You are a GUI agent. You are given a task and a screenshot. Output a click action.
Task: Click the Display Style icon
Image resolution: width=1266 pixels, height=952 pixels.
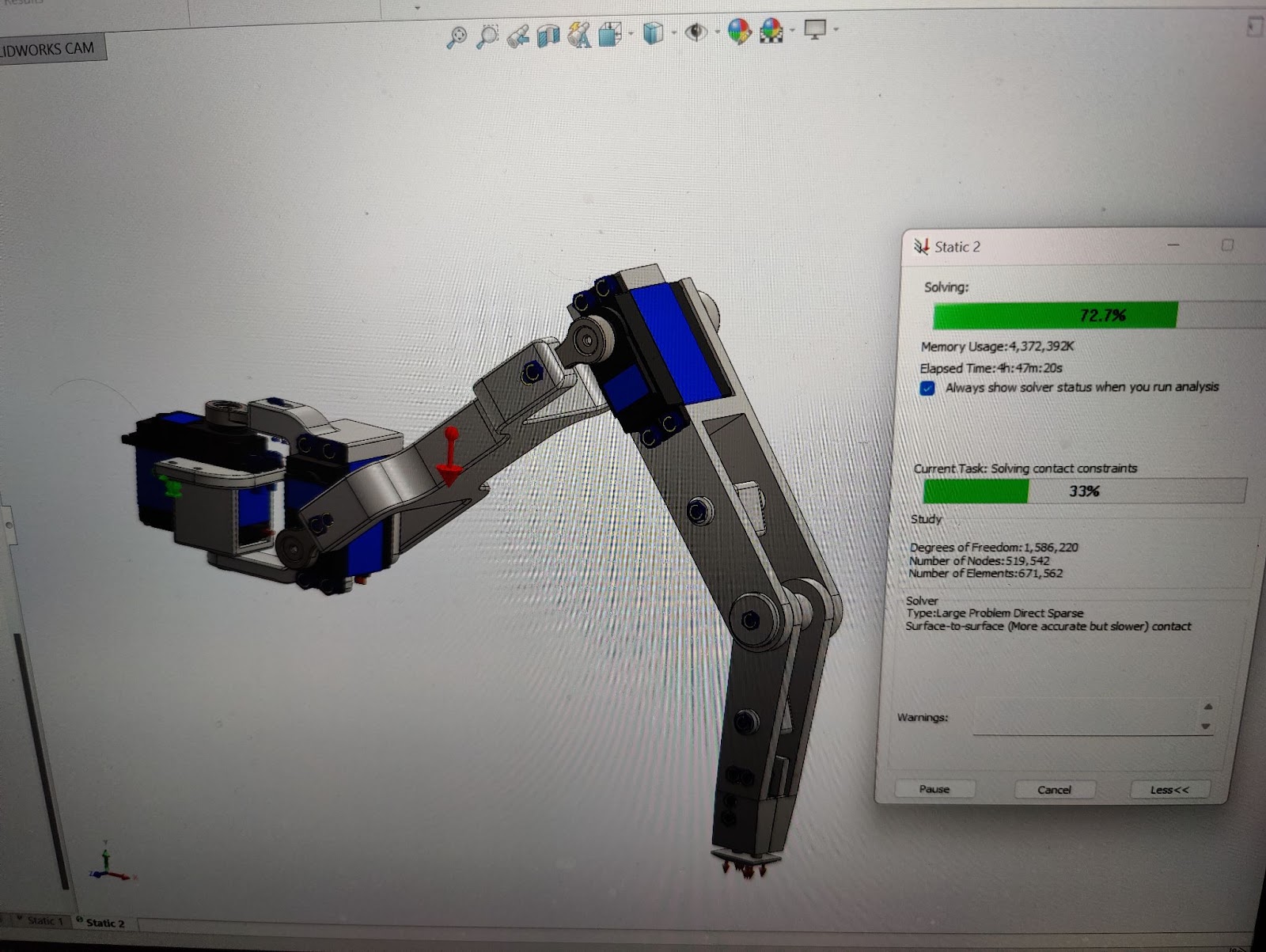(652, 33)
